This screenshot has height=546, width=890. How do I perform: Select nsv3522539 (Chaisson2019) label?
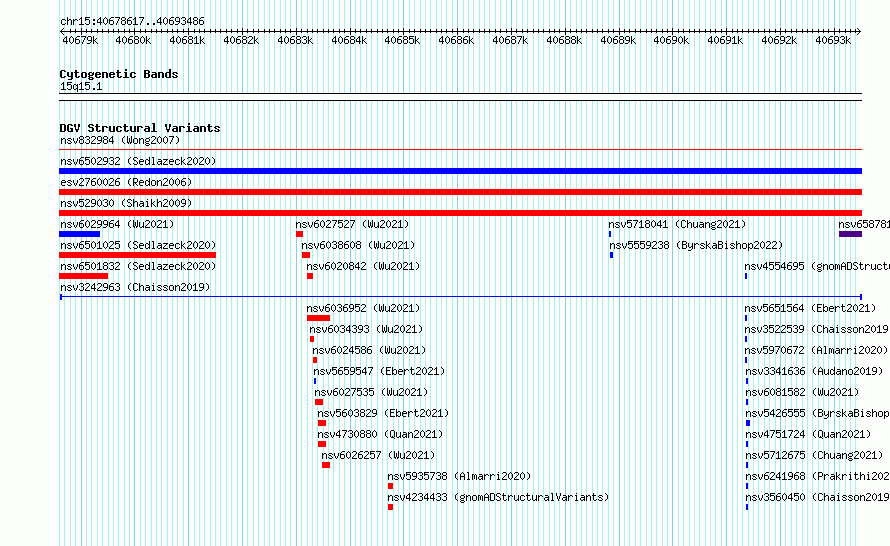816,329
